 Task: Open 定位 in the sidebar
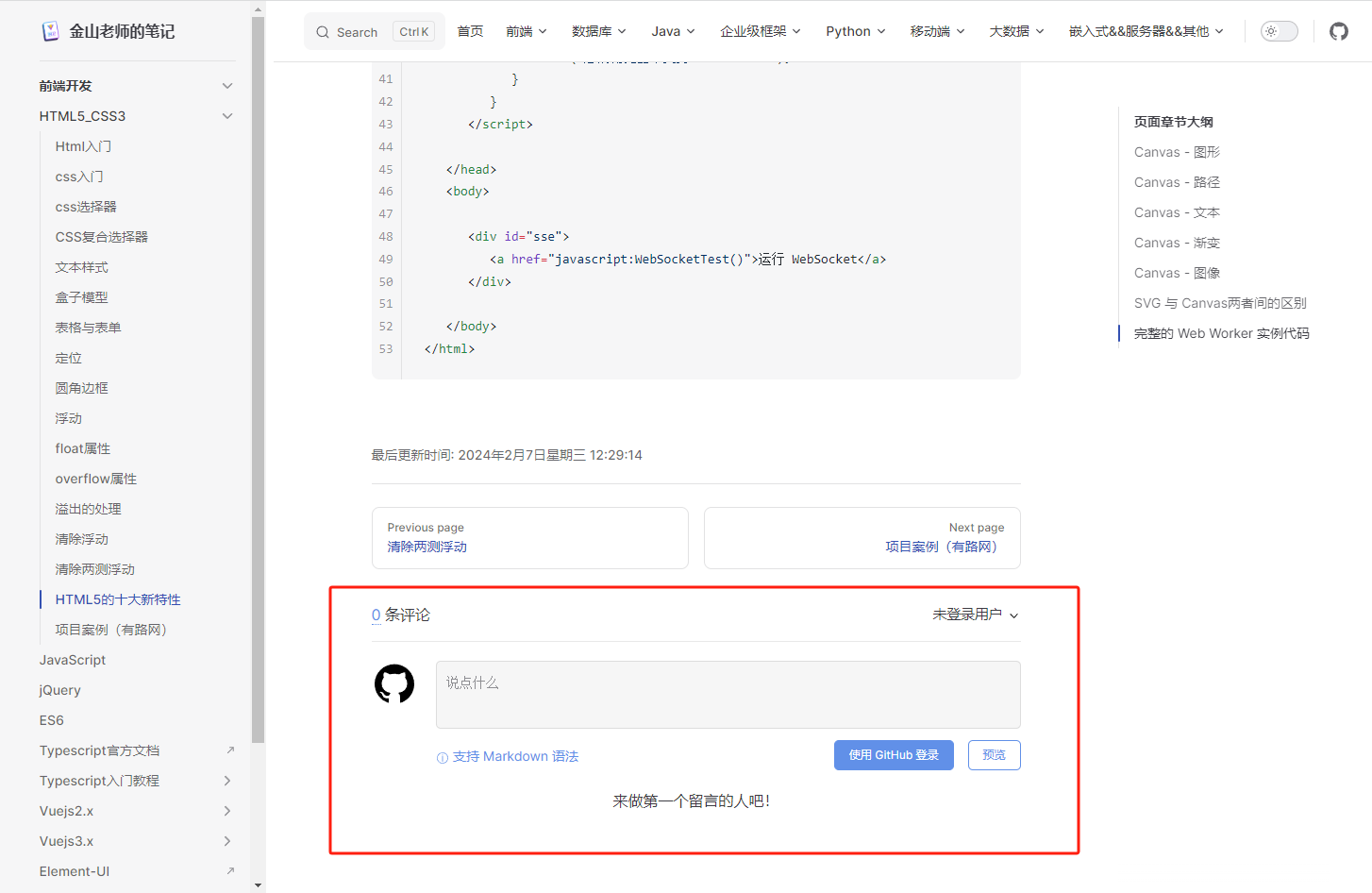[69, 358]
